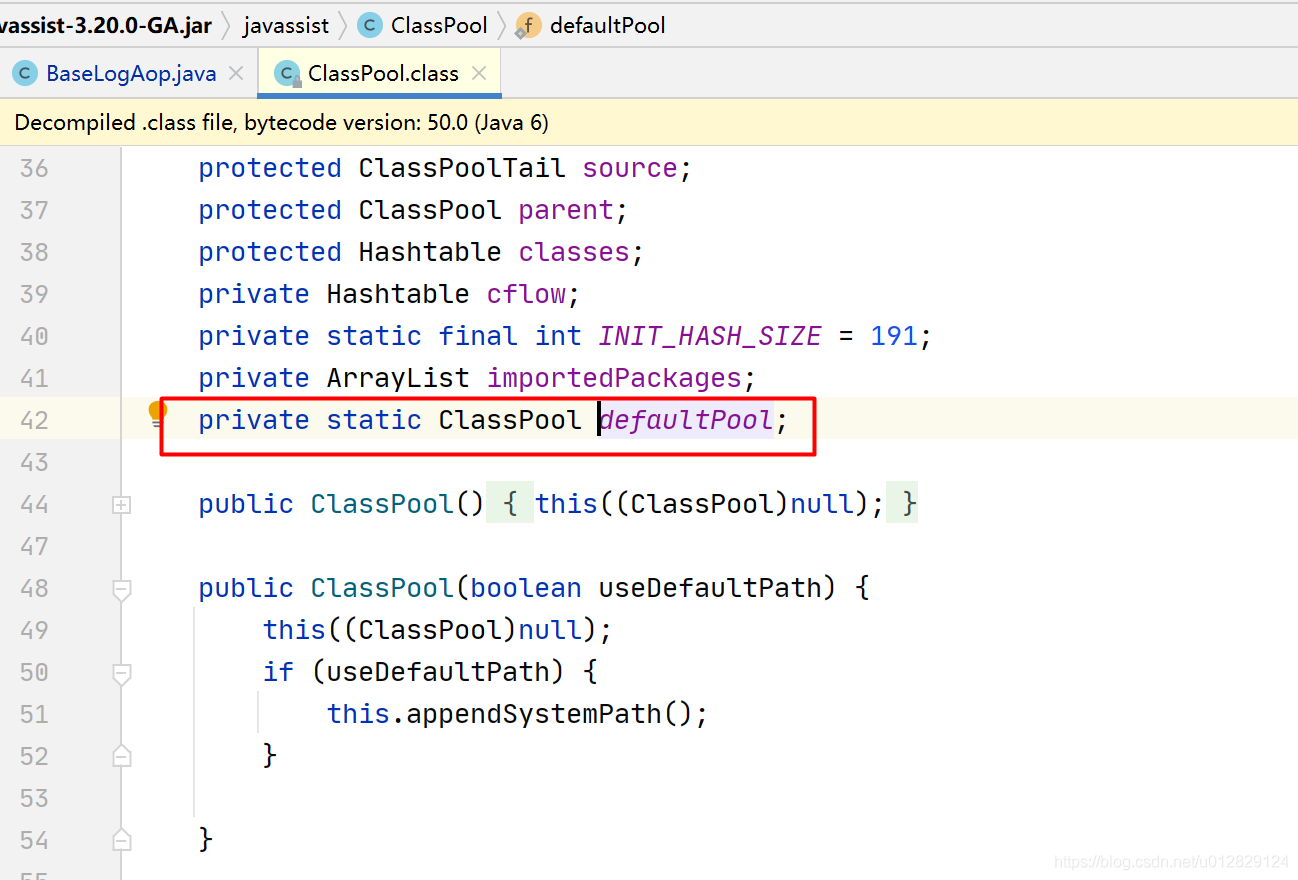Click the ClassPool class icon in breadcrumb
1298x880 pixels.
click(x=370, y=25)
